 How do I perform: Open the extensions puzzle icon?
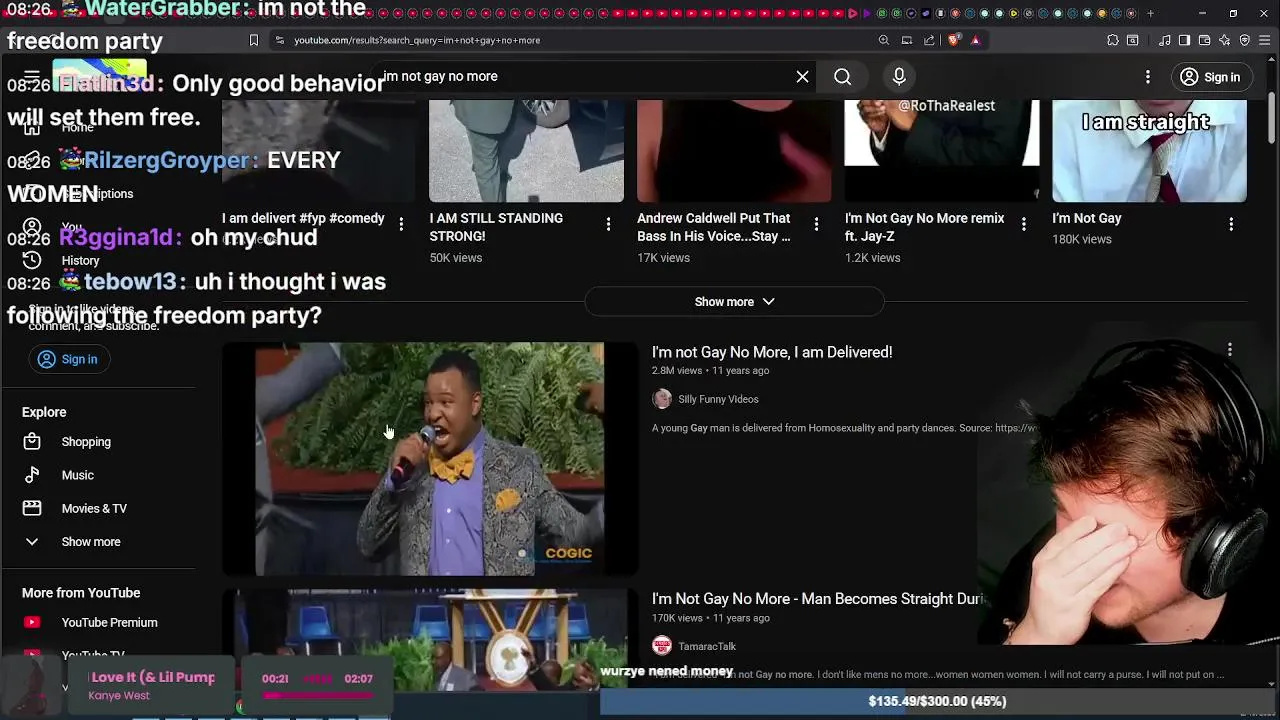(1113, 40)
